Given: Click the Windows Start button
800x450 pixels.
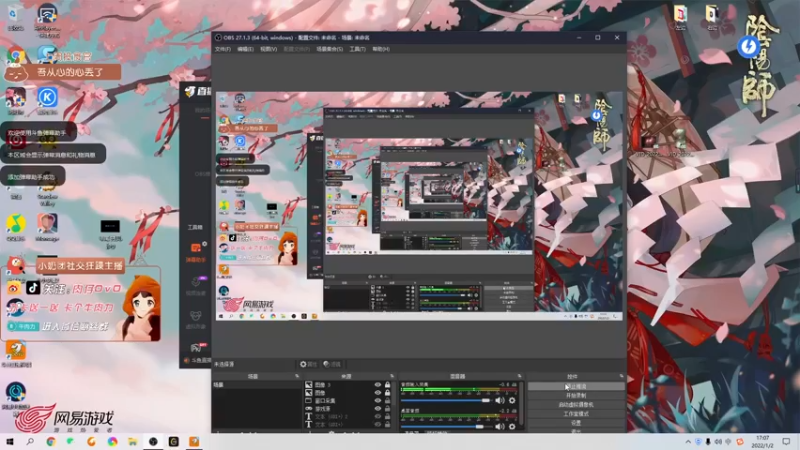Looking at the screenshot, I should pyautogui.click(x=10, y=442).
